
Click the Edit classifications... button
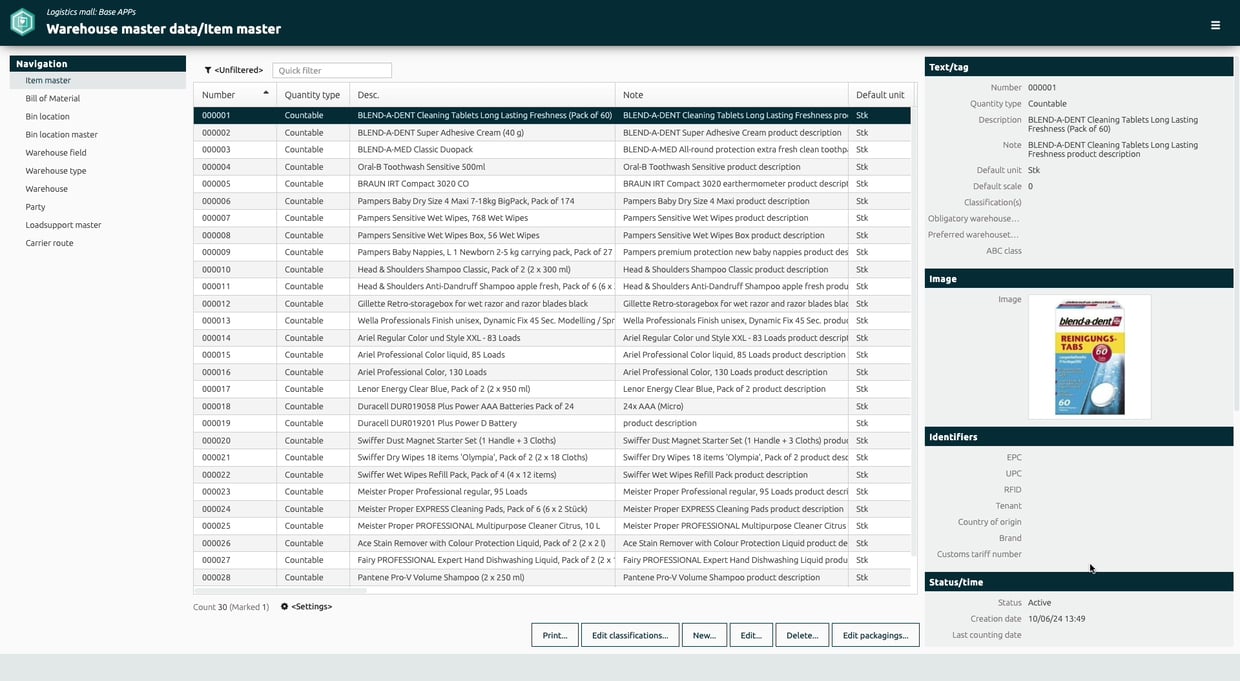pyautogui.click(x=630, y=635)
